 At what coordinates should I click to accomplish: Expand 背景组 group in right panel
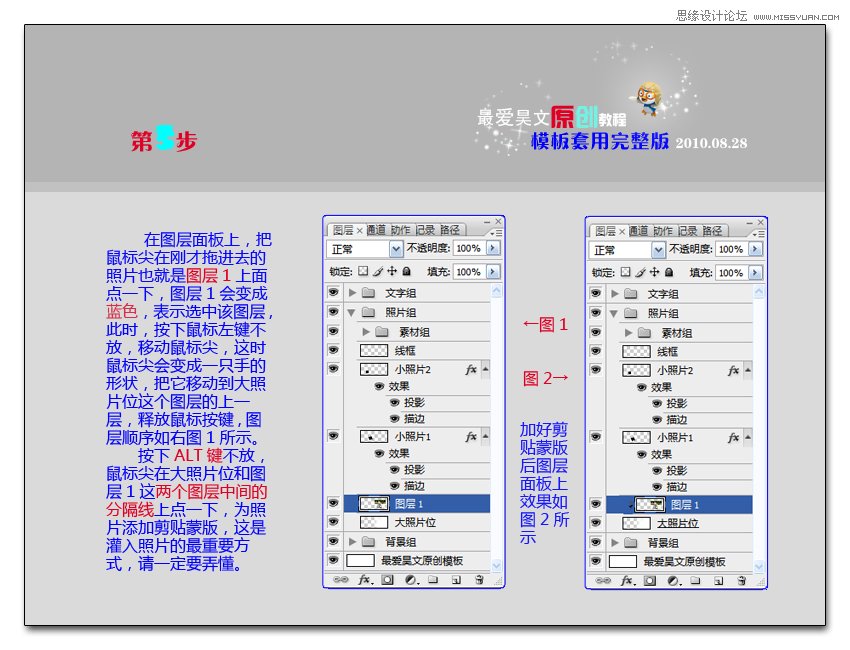(x=615, y=542)
